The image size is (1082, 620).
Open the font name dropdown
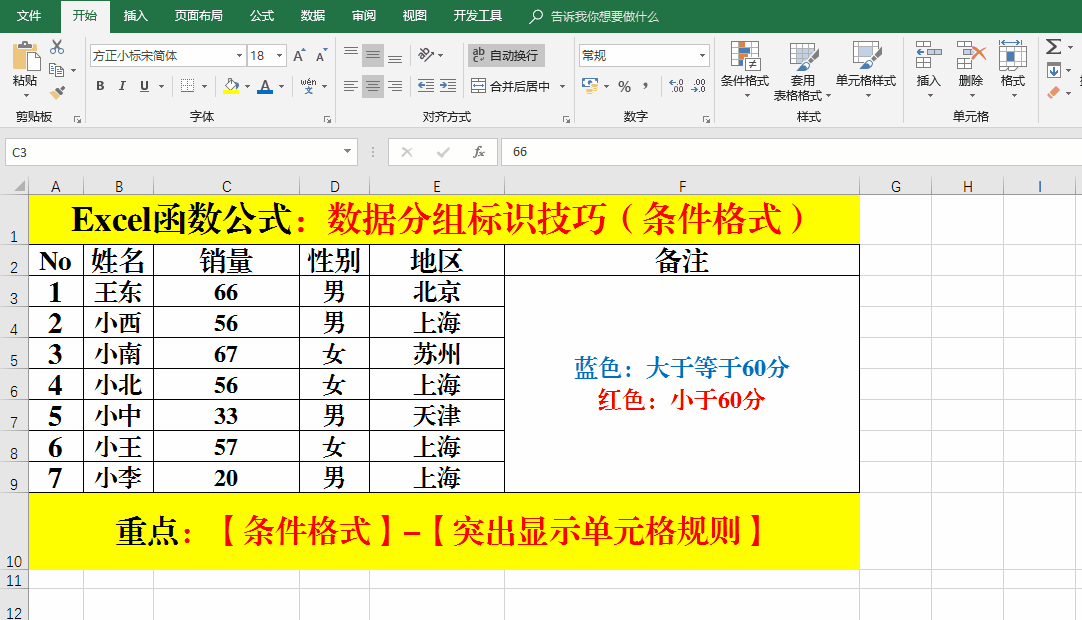click(x=239, y=56)
